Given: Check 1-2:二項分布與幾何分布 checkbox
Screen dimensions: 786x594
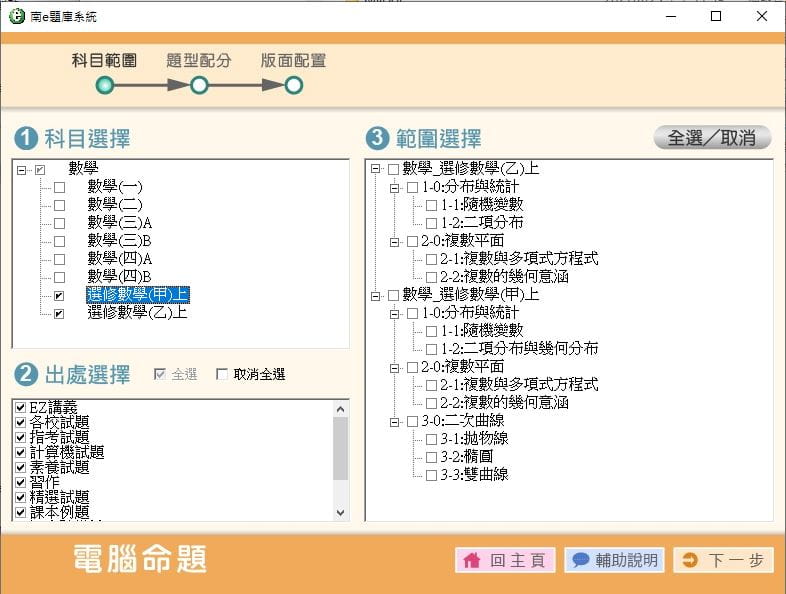Looking at the screenshot, I should click(x=431, y=349).
